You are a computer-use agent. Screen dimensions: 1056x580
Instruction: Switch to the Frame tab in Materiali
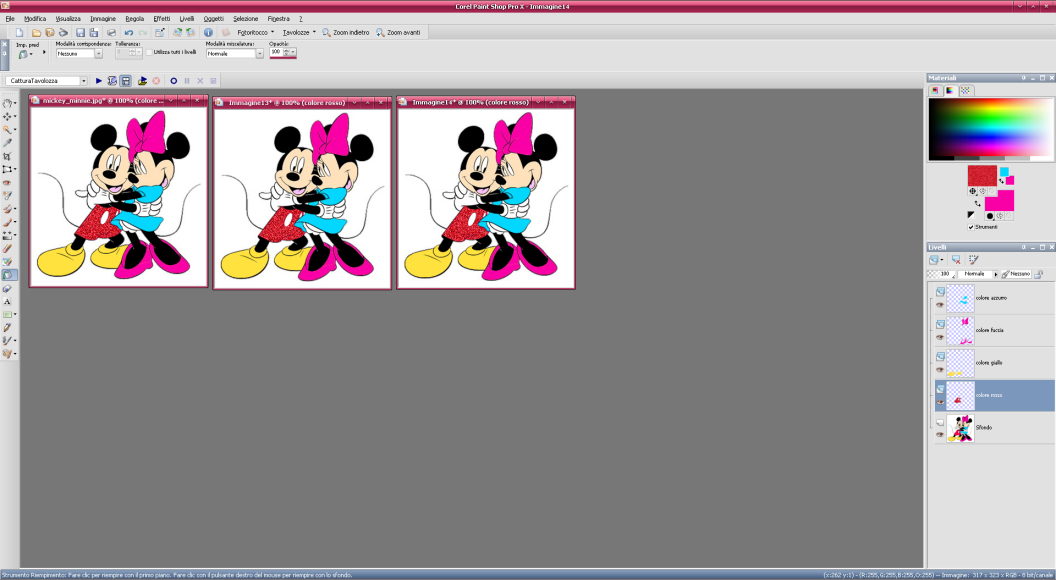[935, 90]
